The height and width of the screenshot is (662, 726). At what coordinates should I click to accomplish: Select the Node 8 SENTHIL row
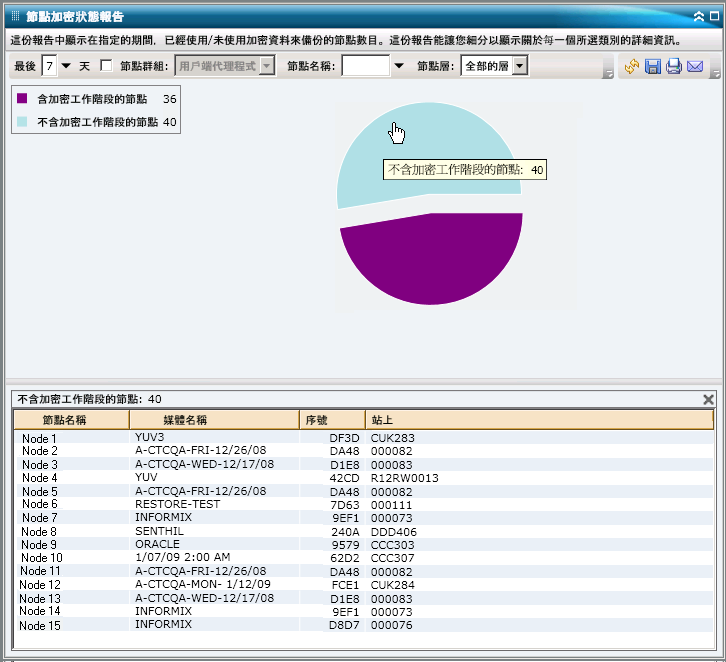click(x=160, y=531)
